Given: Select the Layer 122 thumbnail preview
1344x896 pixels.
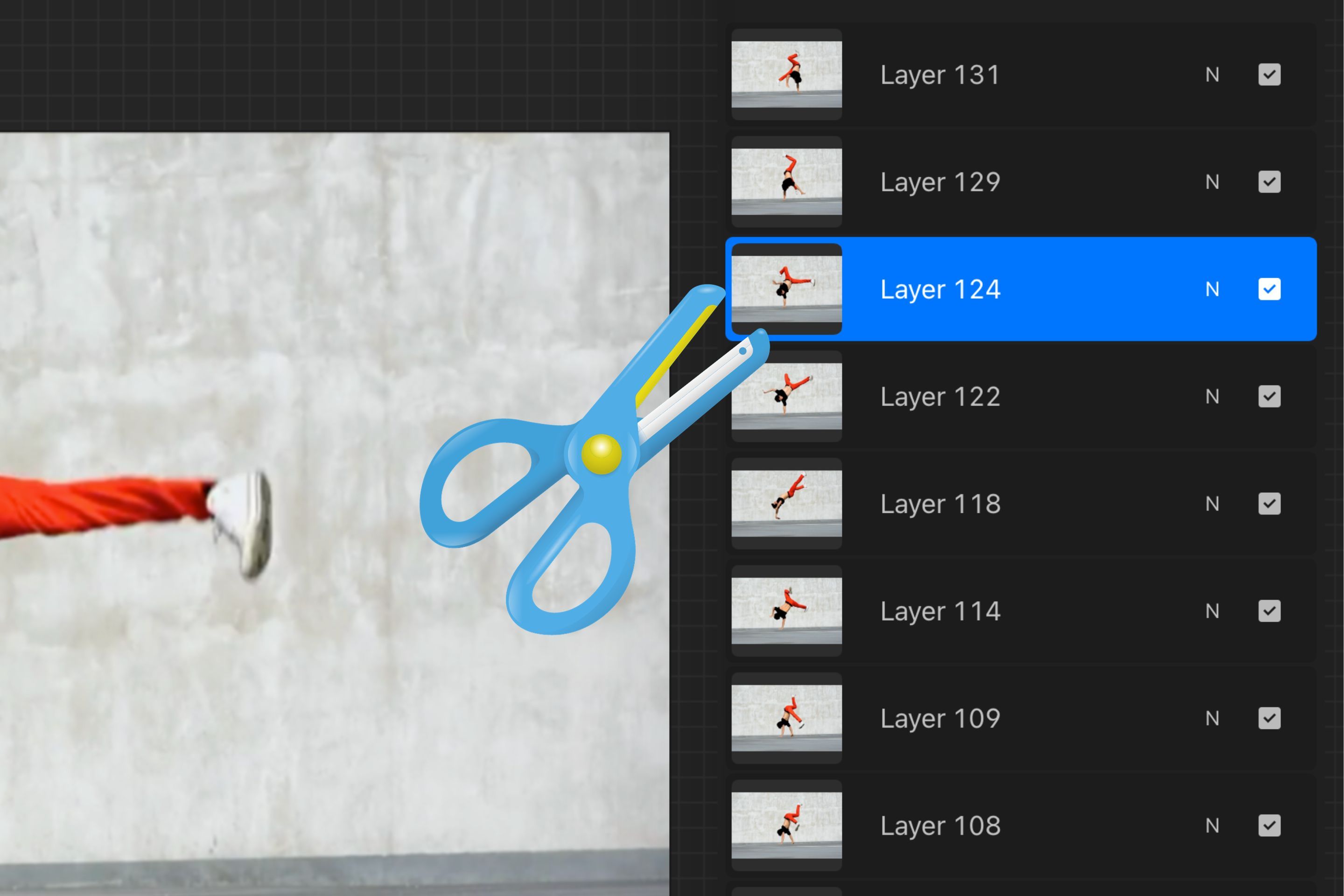Looking at the screenshot, I should point(786,397).
